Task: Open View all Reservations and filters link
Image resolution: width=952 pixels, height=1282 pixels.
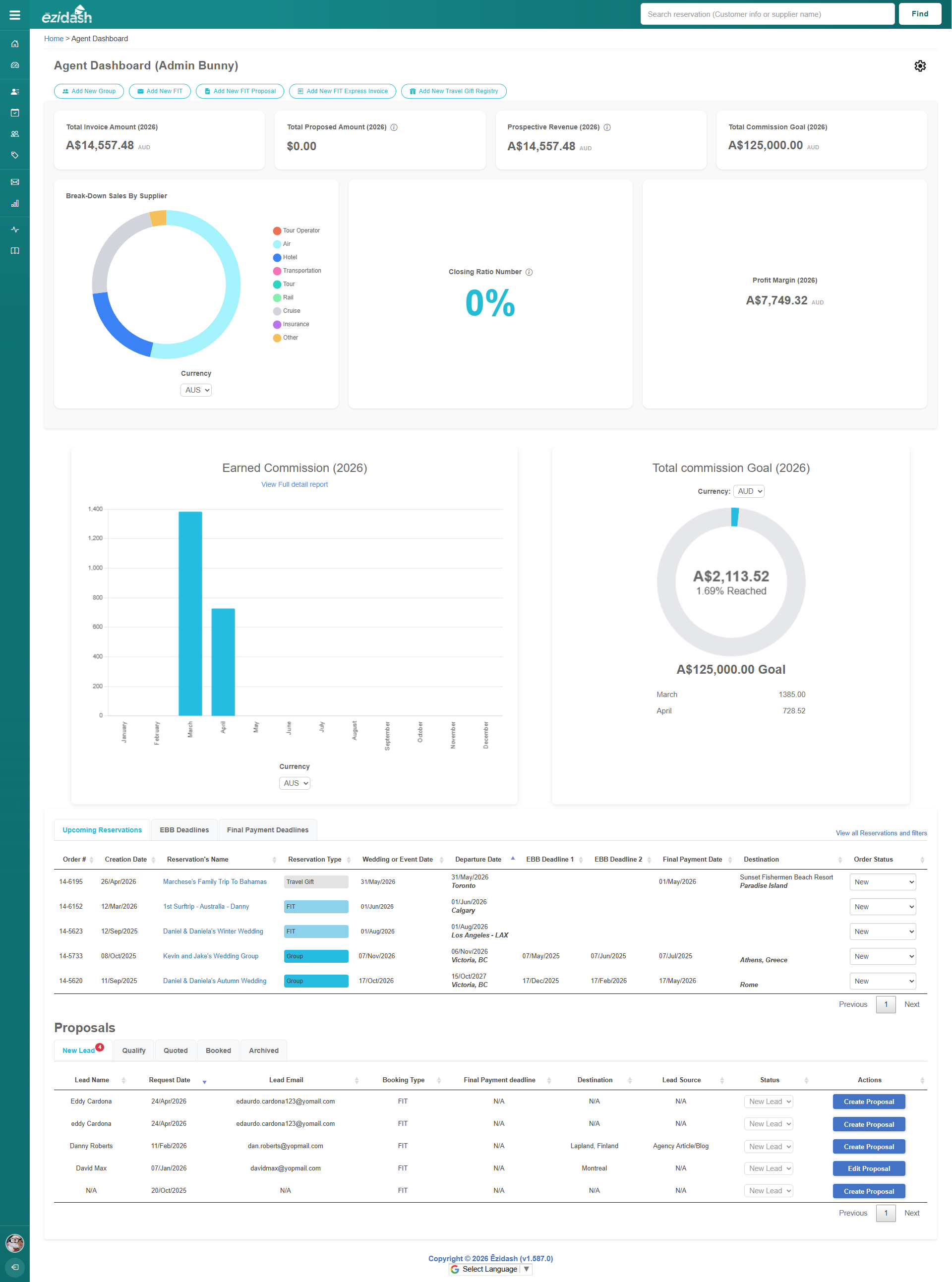Action: coord(881,833)
